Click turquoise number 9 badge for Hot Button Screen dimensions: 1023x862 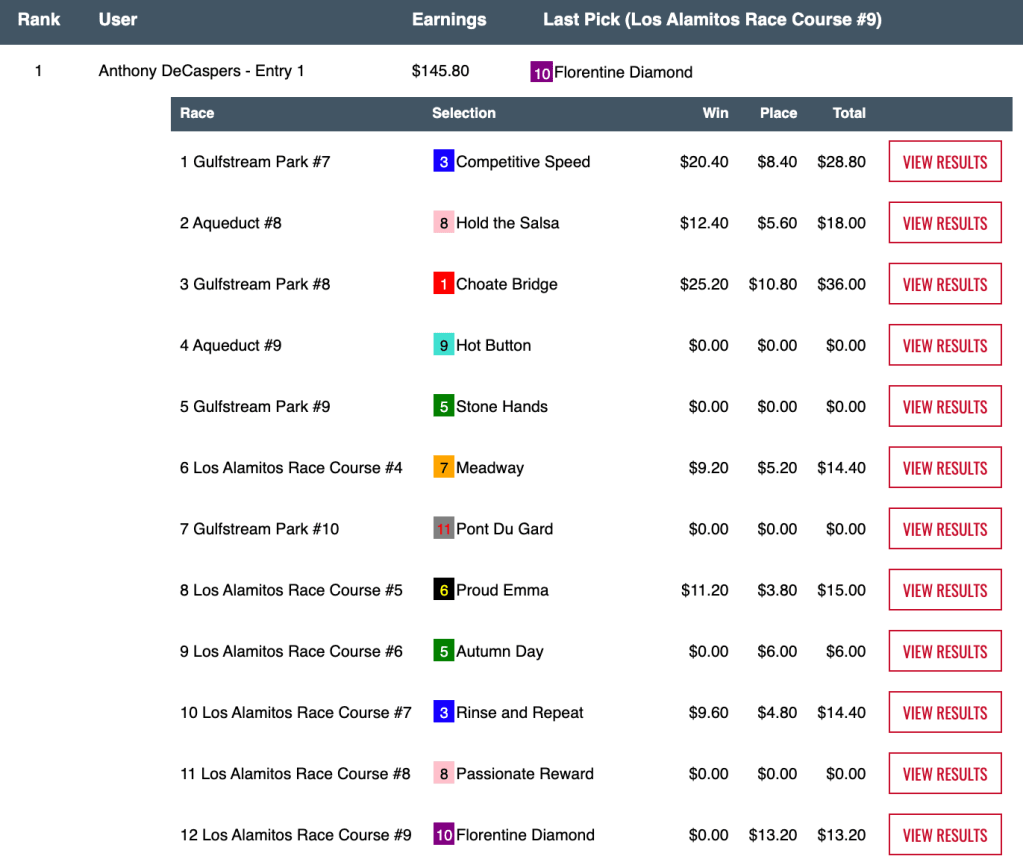coord(443,345)
